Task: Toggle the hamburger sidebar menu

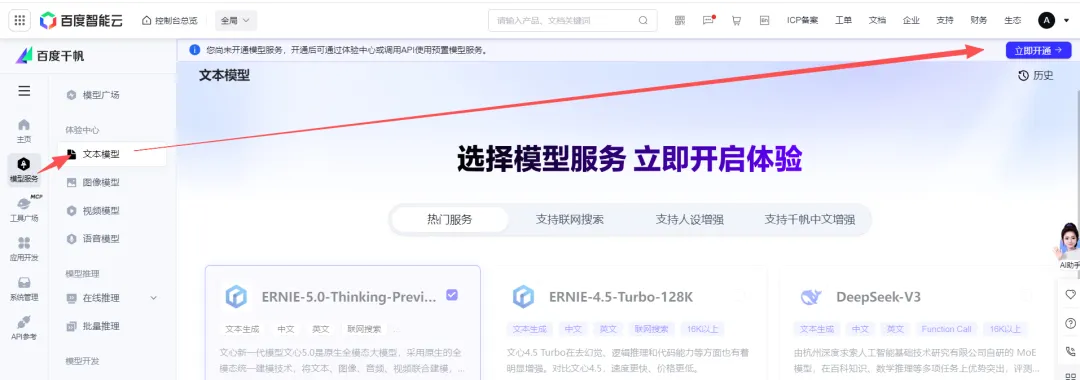Action: (x=24, y=91)
